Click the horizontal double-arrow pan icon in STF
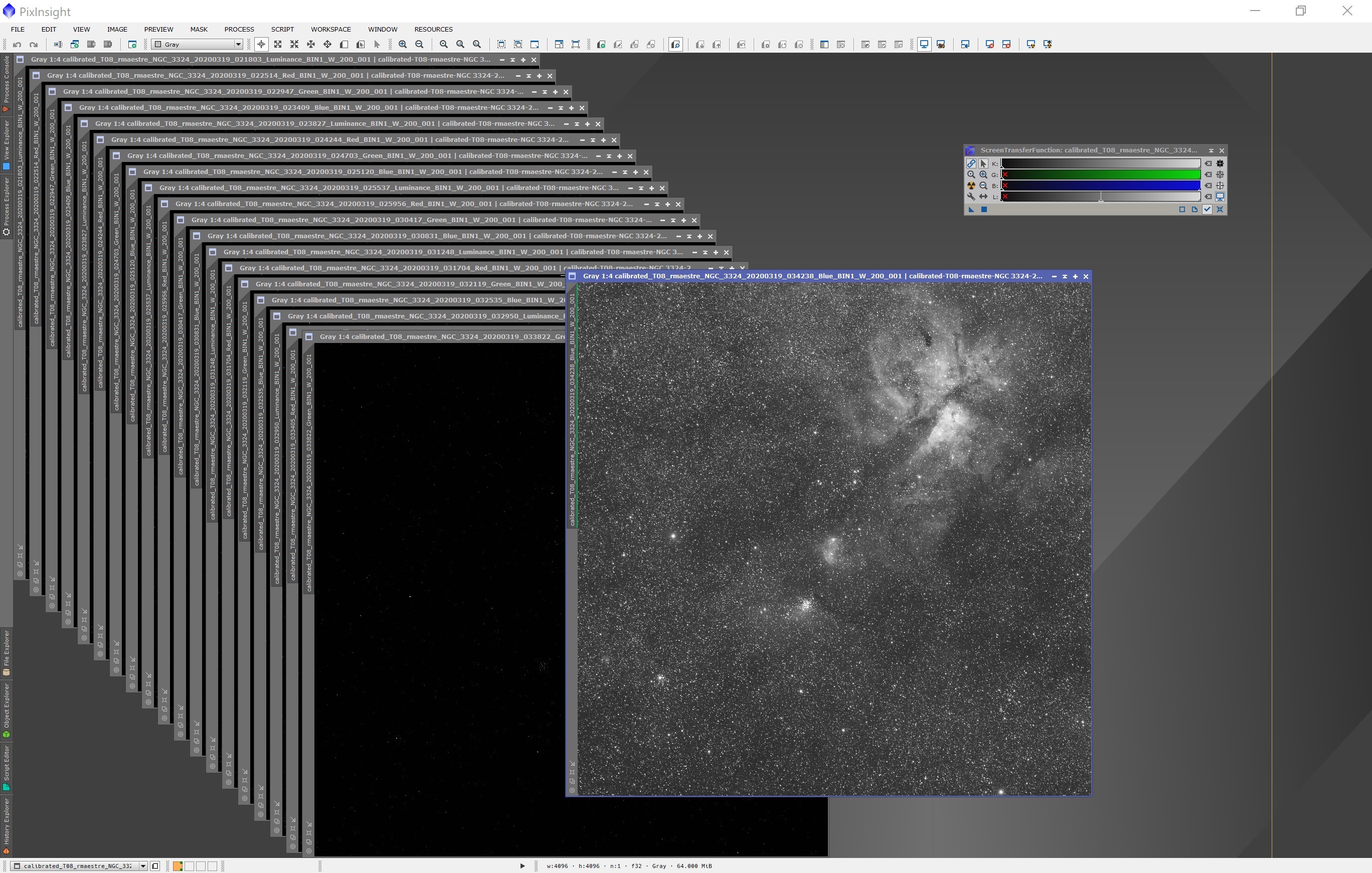 click(x=983, y=197)
